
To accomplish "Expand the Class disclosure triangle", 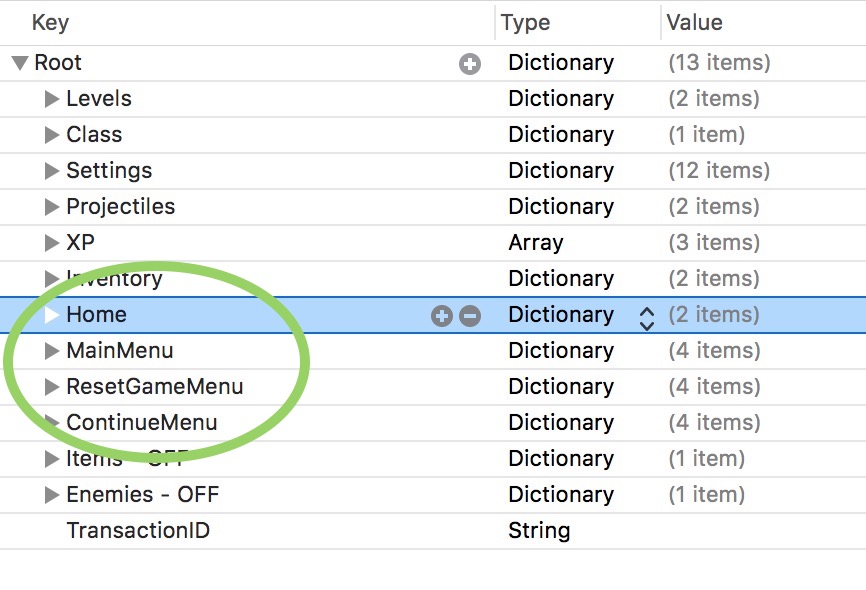I will pyautogui.click(x=52, y=135).
